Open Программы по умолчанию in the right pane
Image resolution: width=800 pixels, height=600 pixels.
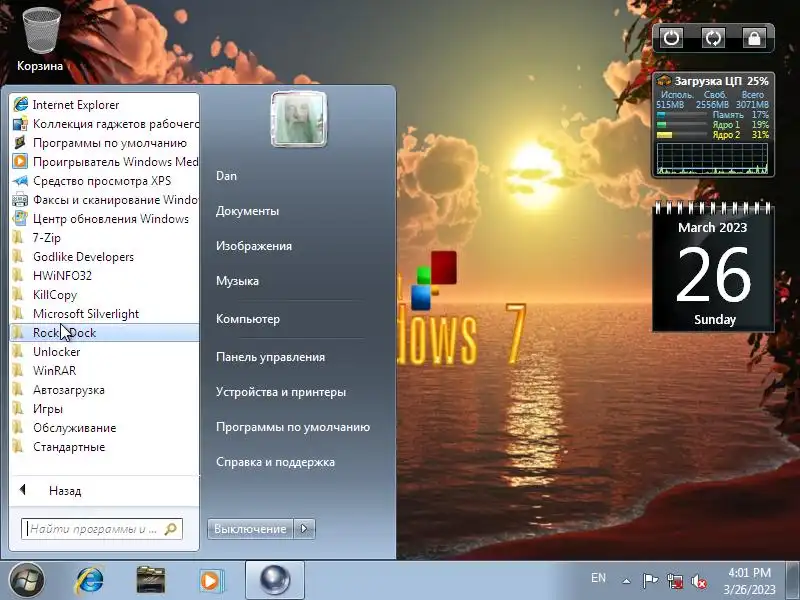pyautogui.click(x=293, y=427)
